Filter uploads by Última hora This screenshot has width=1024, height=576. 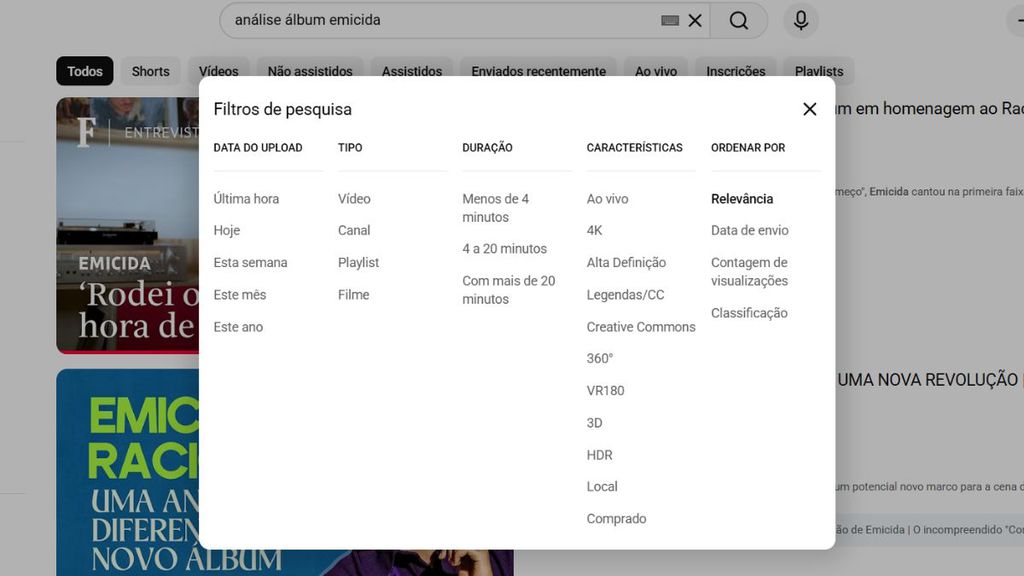246,198
